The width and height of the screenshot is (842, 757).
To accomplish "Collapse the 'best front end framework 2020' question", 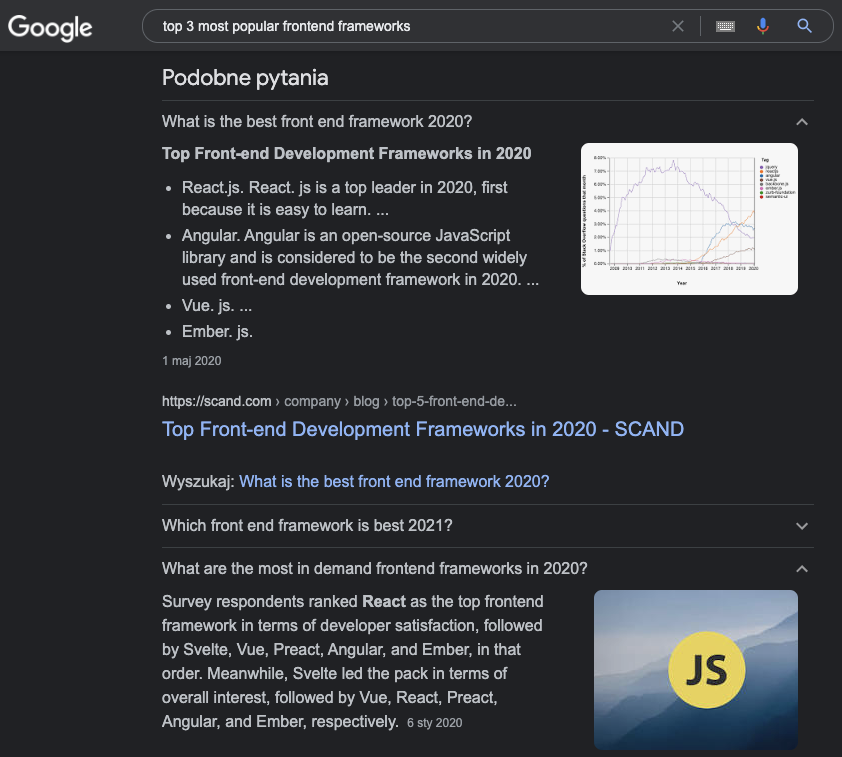I will tap(802, 122).
